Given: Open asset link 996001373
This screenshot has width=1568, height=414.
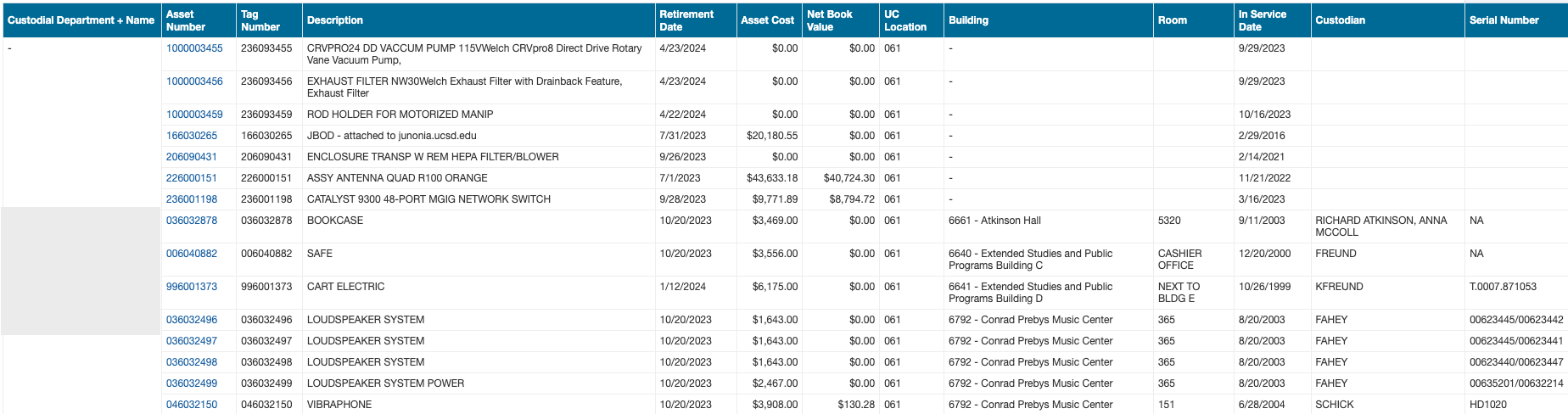Looking at the screenshot, I should point(192,287).
